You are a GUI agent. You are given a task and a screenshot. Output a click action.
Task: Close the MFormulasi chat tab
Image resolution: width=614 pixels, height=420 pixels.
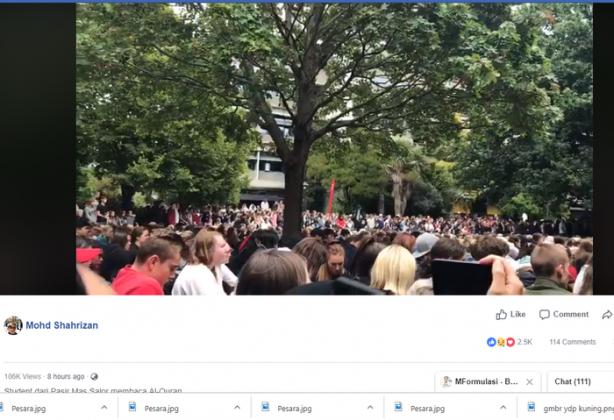[529, 382]
